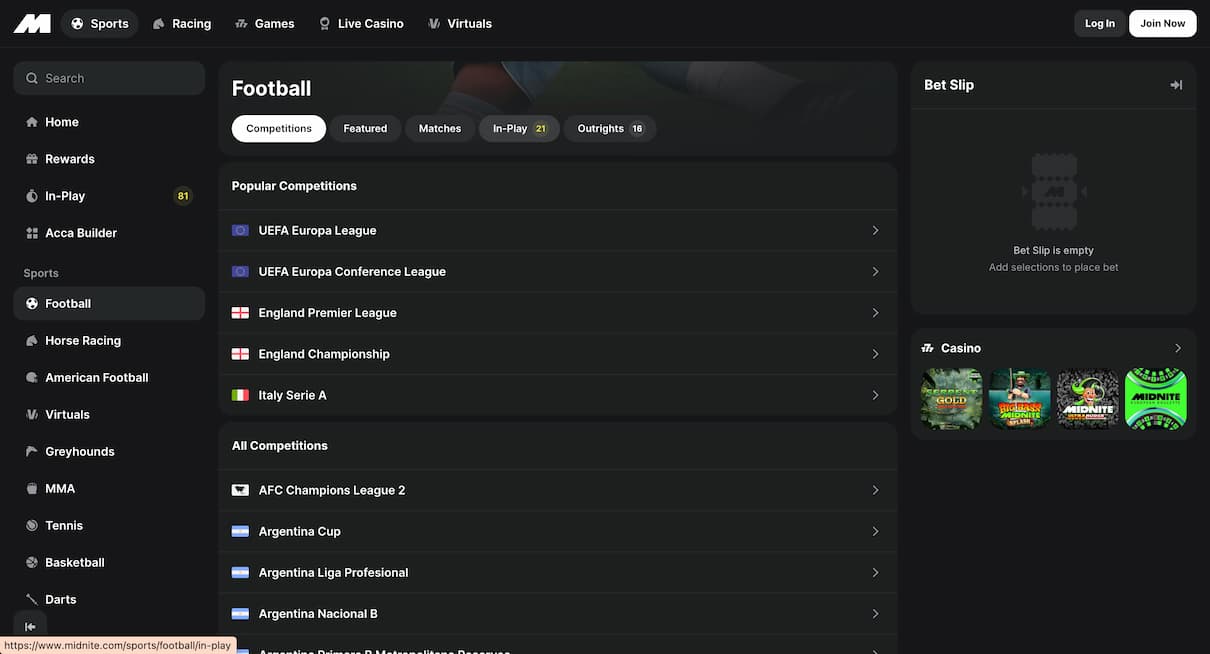Click the Midnite logo icon
Viewport: 1210px width, 654px height.
point(32,23)
